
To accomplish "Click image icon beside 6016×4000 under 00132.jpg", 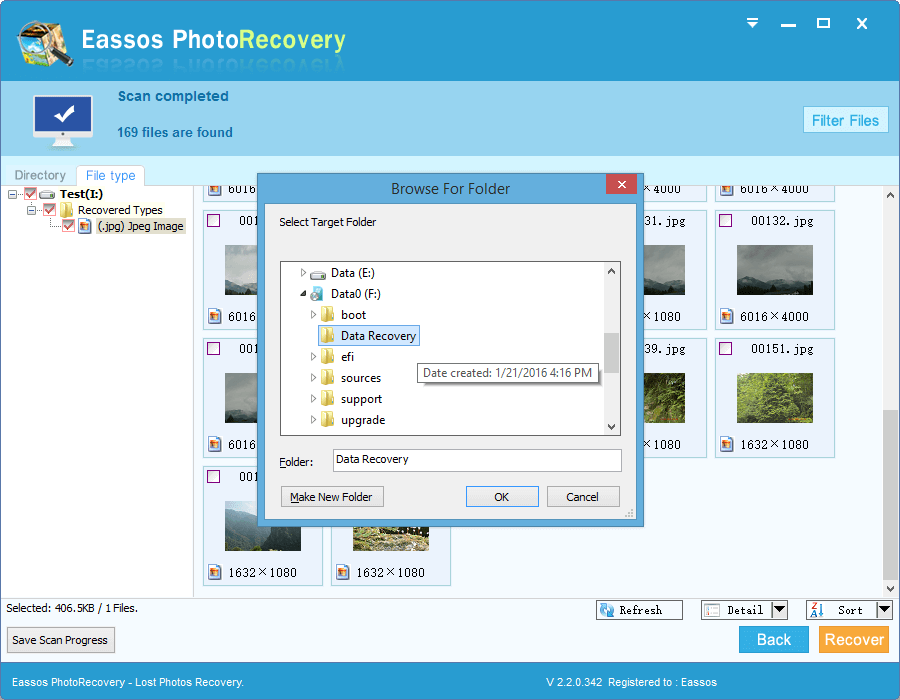I will (x=727, y=316).
